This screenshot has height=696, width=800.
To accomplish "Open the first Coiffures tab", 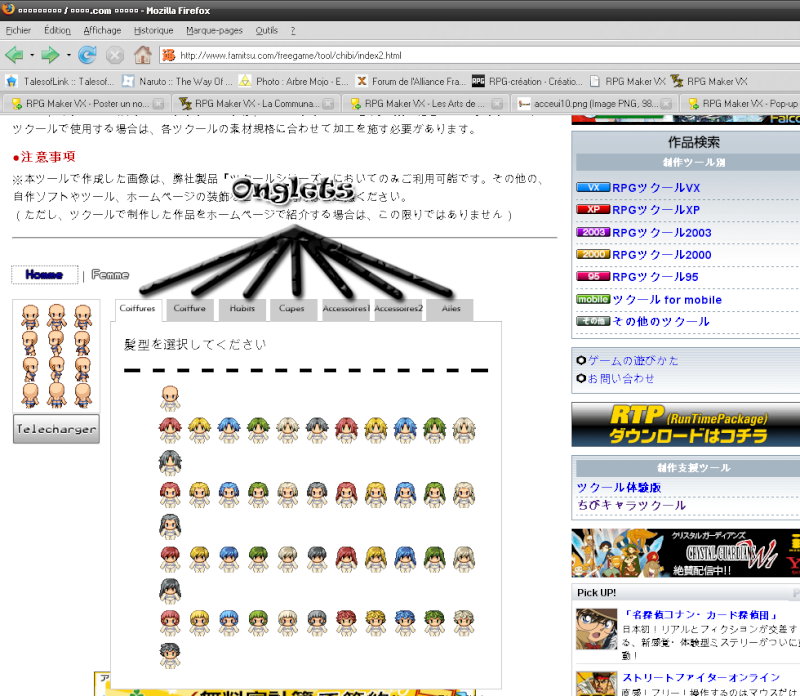I will [138, 308].
